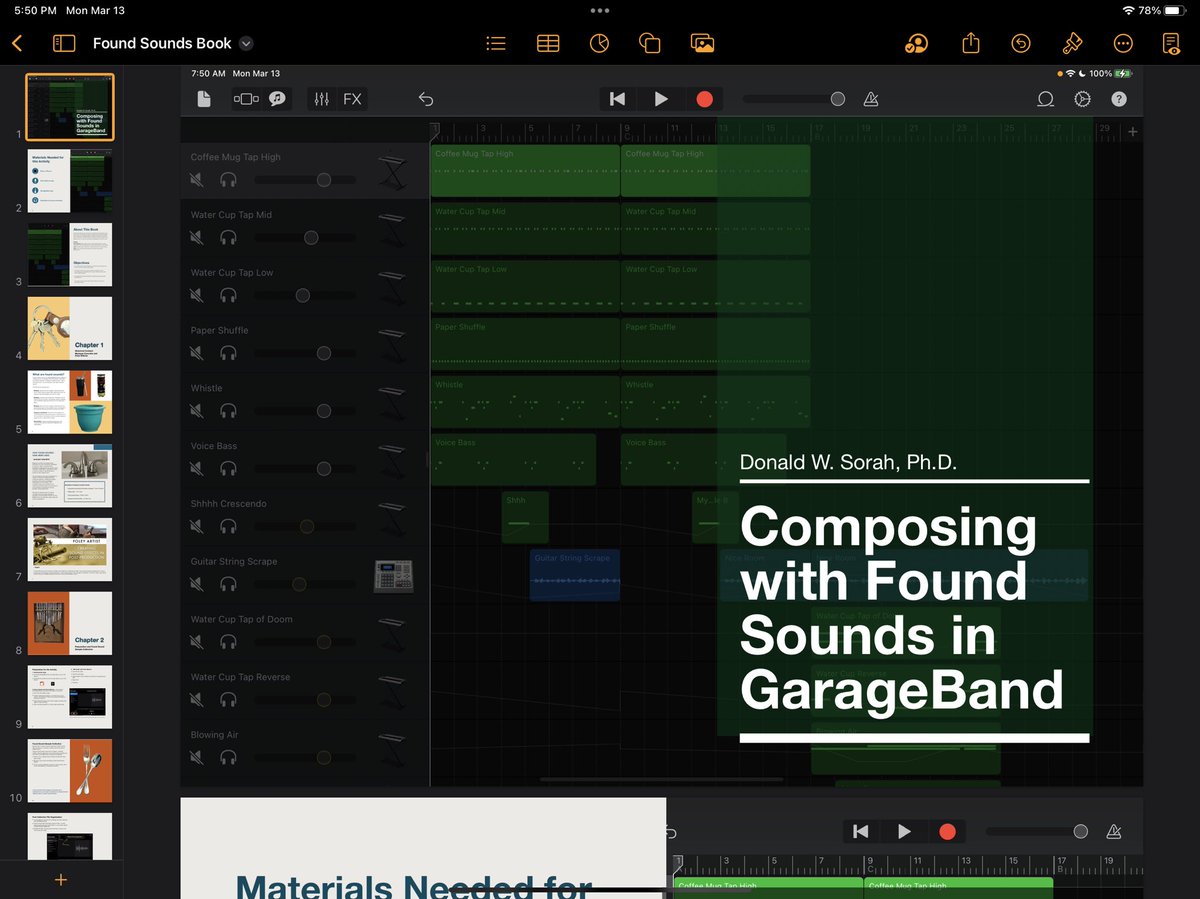This screenshot has width=1200, height=899.
Task: Click volume slider on Paper Shuffle track
Action: (305, 353)
